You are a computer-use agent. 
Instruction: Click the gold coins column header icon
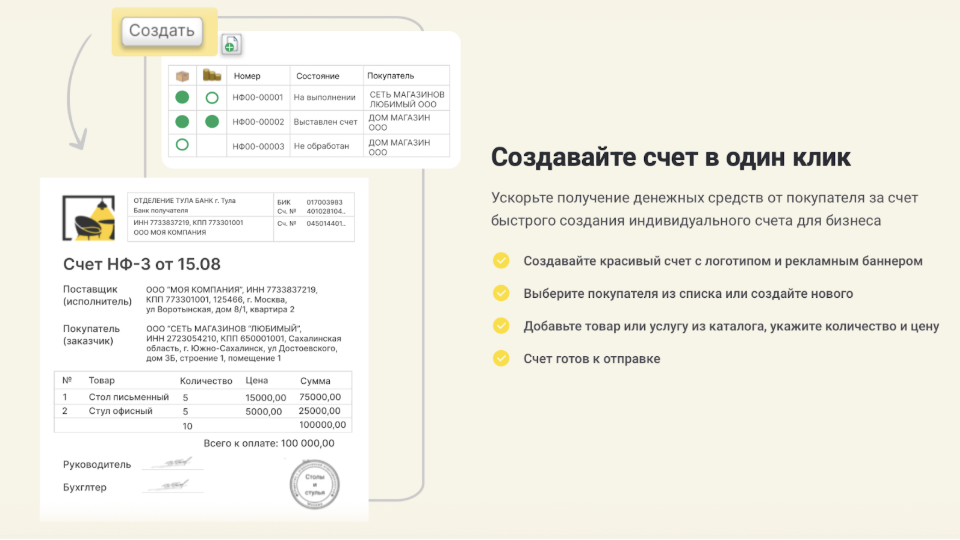point(211,75)
